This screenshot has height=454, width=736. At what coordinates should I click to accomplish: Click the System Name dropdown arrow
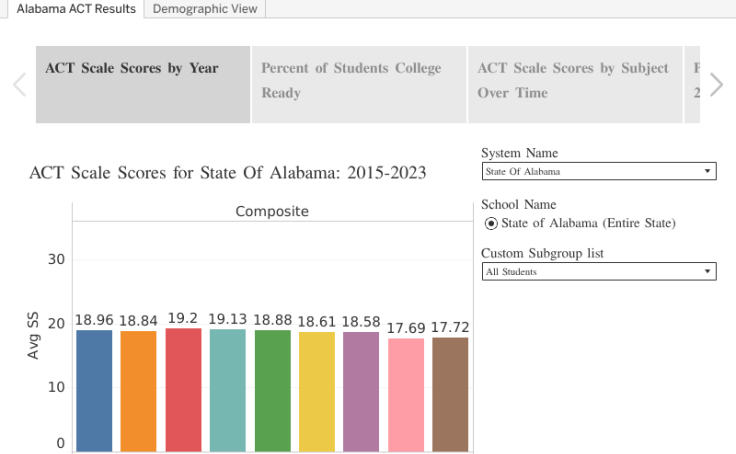[x=708, y=171]
